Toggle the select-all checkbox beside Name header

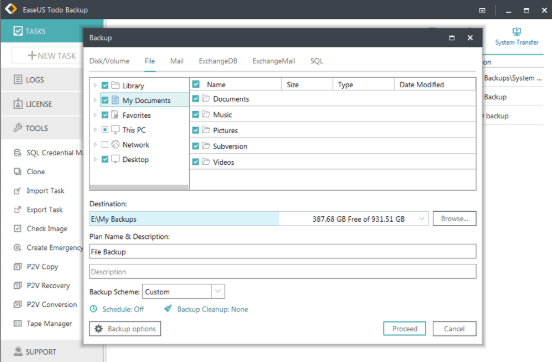coord(196,84)
